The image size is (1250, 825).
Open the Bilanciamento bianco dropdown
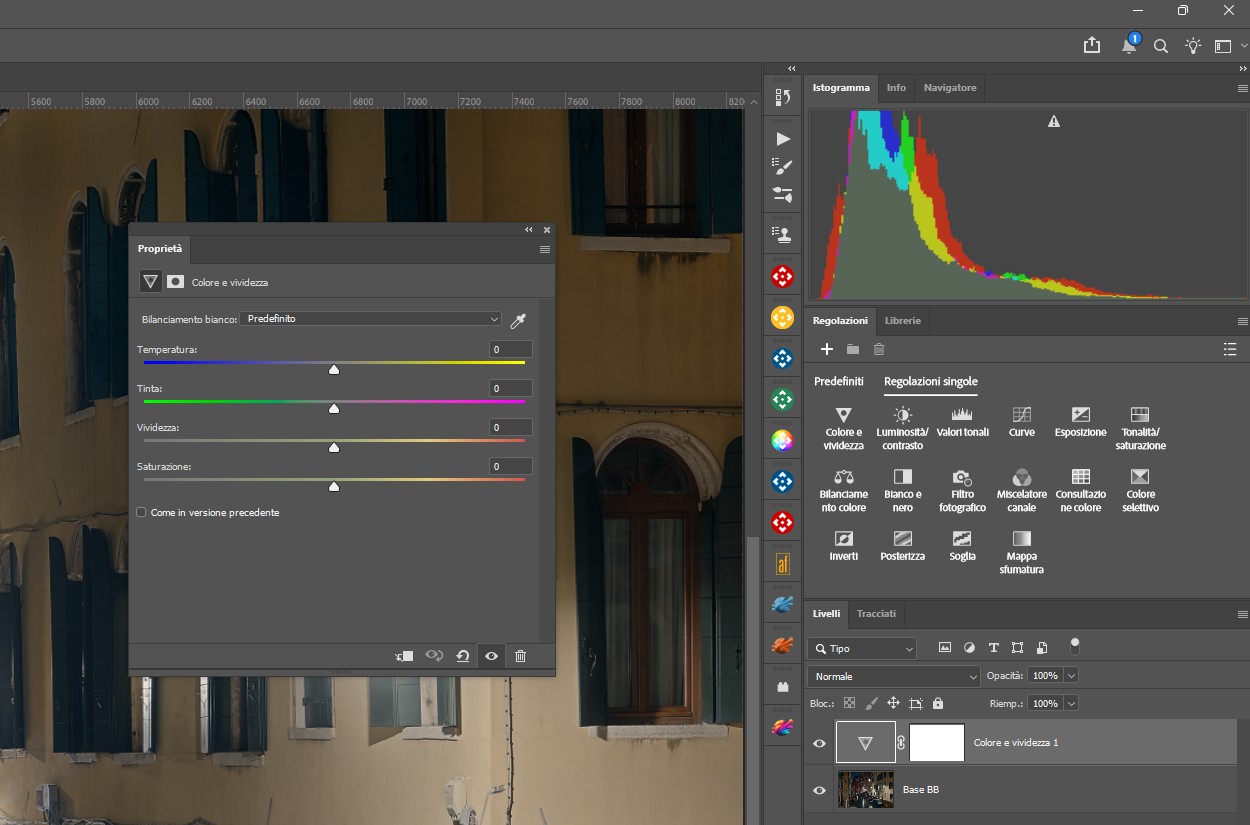(x=370, y=319)
